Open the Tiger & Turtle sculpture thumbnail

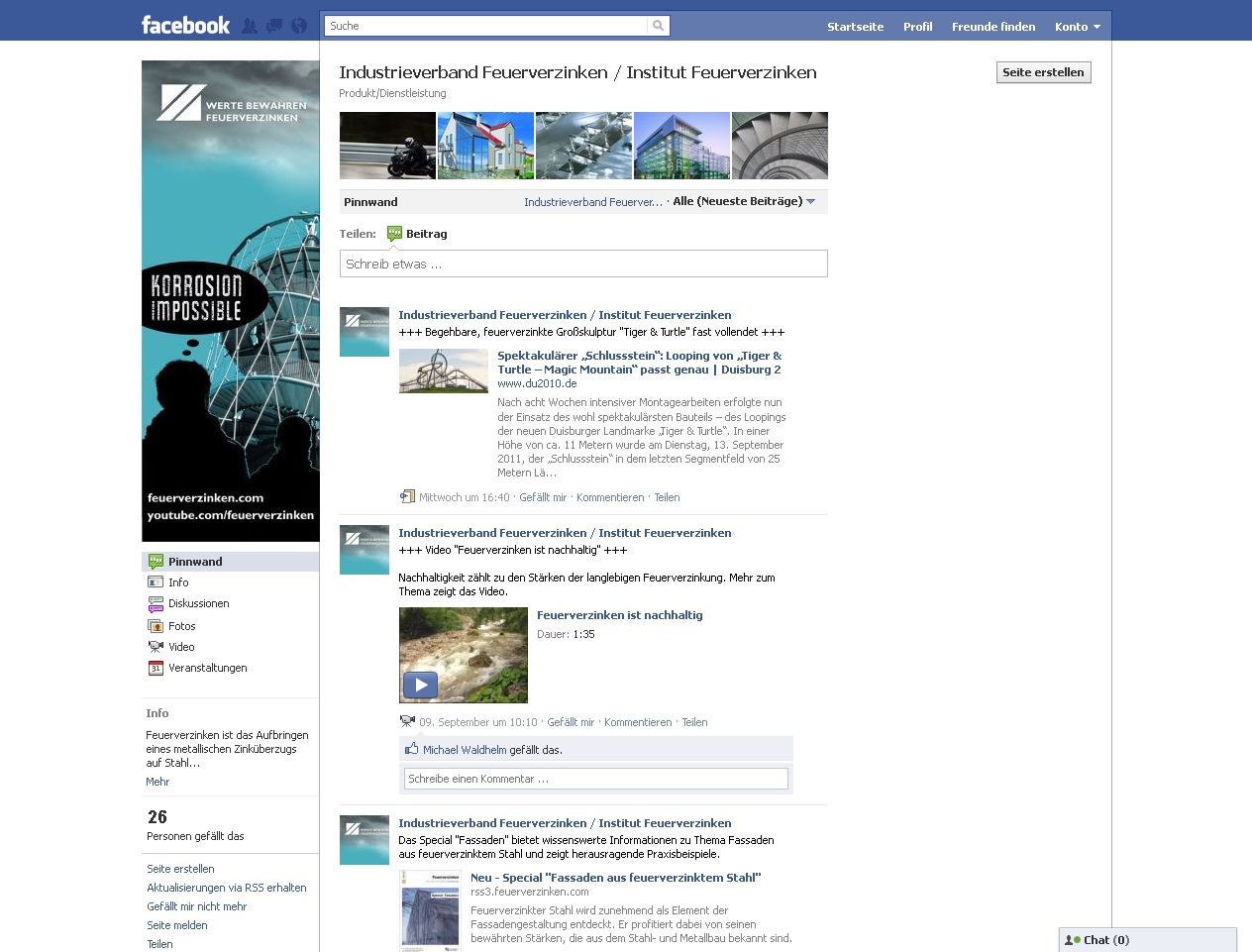pyautogui.click(x=444, y=370)
